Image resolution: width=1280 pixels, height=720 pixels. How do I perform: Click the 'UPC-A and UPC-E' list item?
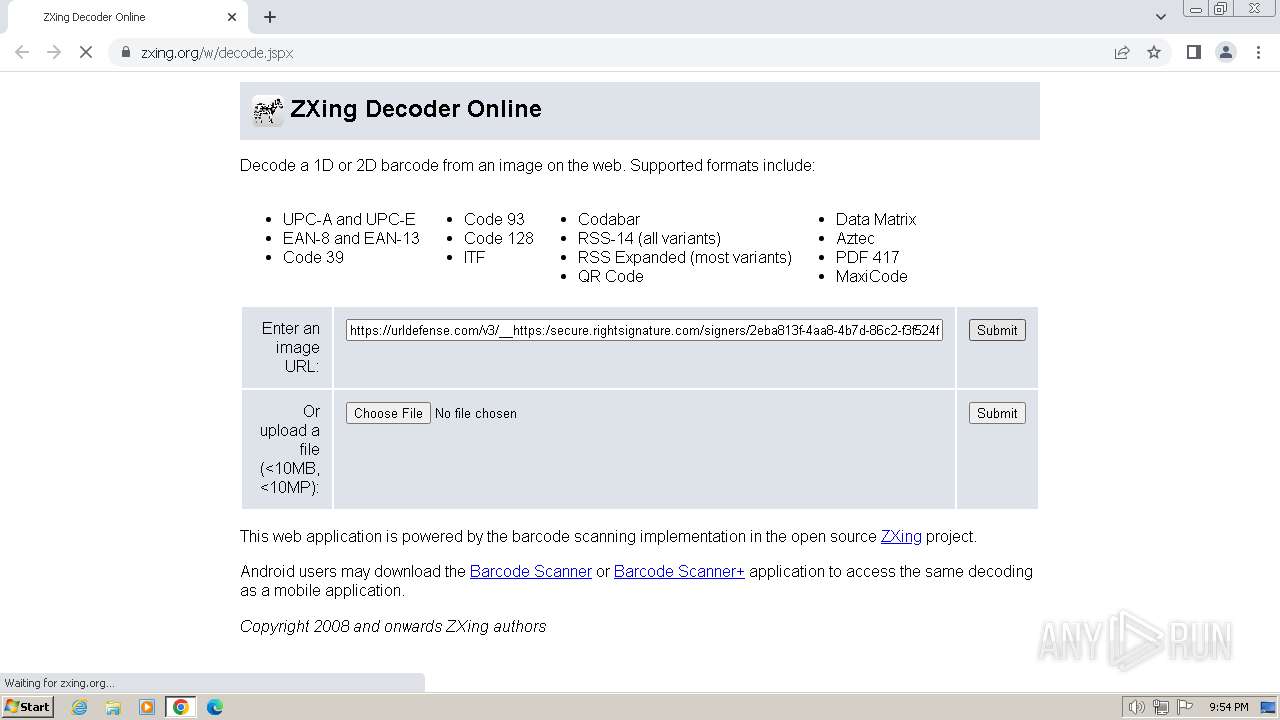point(349,219)
